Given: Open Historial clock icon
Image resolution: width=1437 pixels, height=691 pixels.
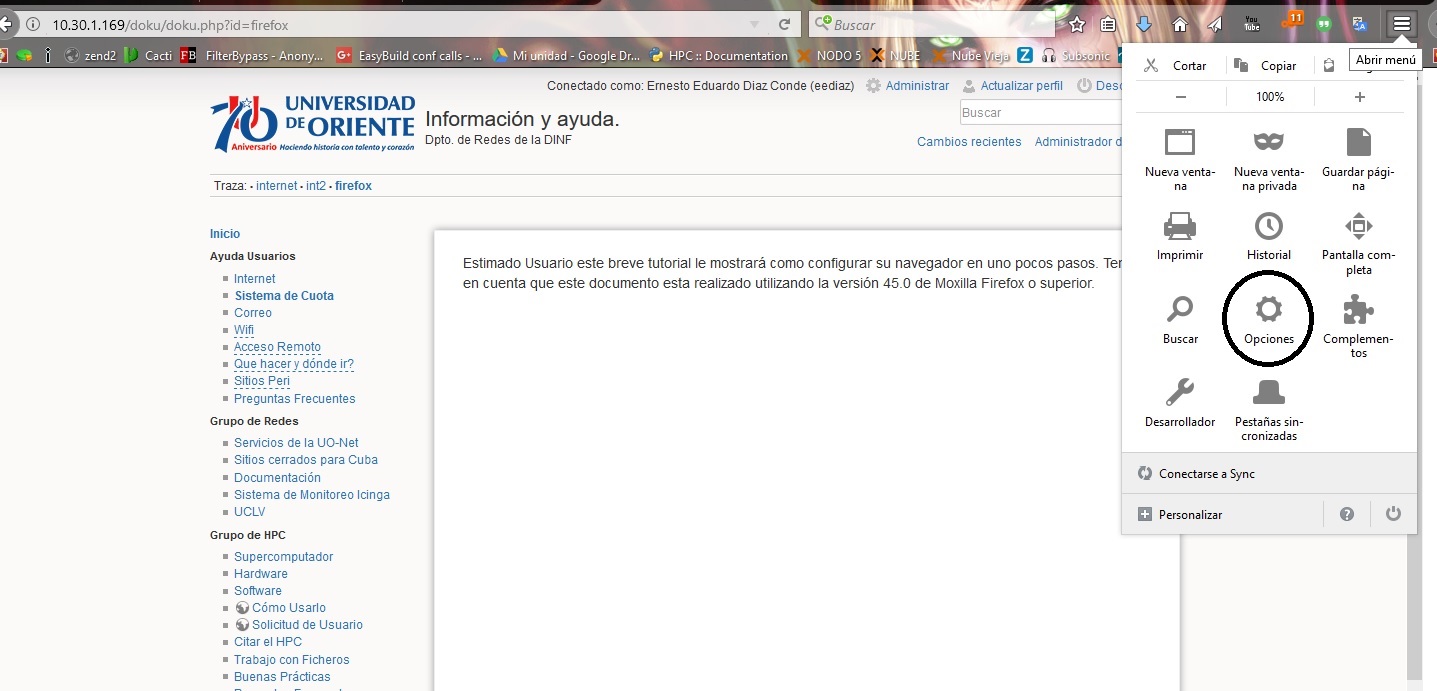Looking at the screenshot, I should pyautogui.click(x=1268, y=227).
